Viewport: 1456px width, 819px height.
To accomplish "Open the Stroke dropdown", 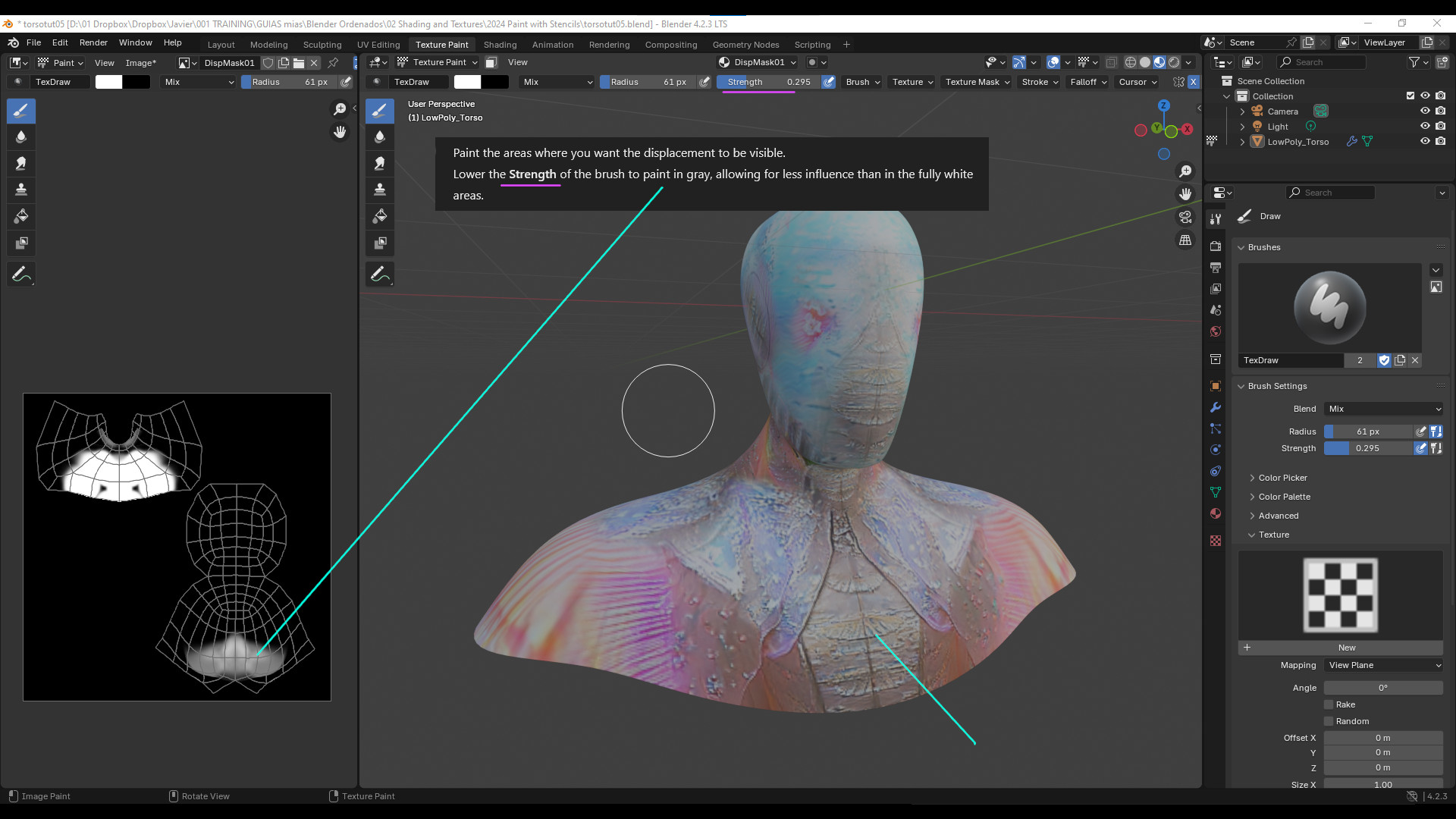I will (x=1040, y=82).
